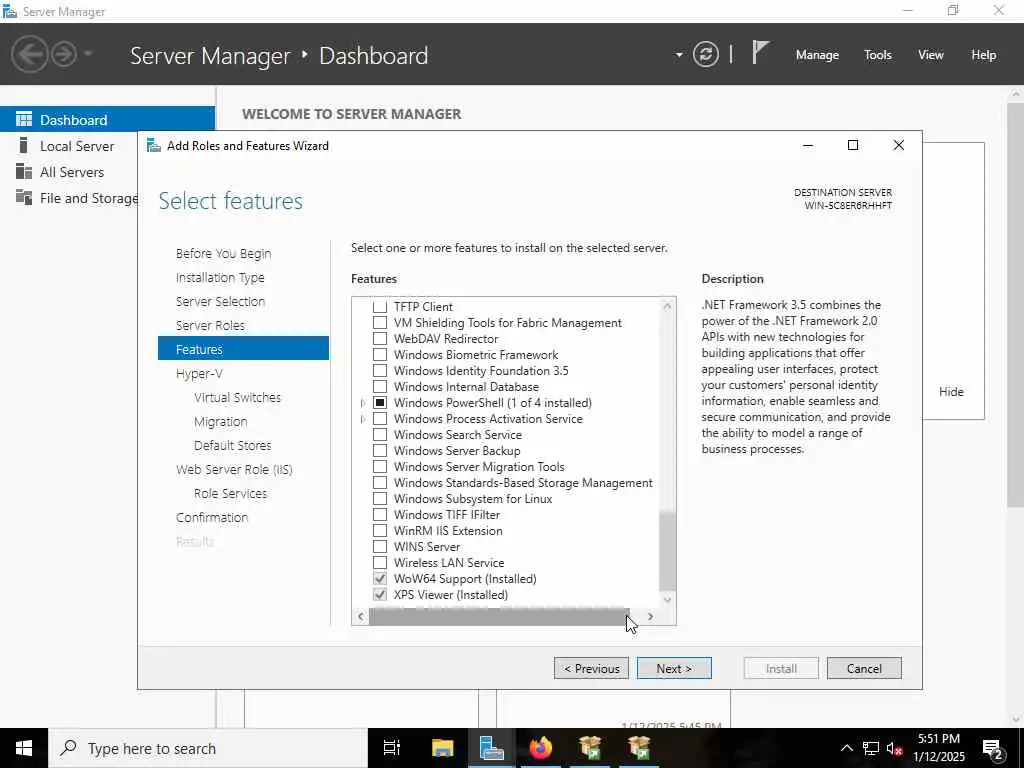Image resolution: width=1024 pixels, height=768 pixels.
Task: Check Windows Internal Database
Action: (379, 387)
